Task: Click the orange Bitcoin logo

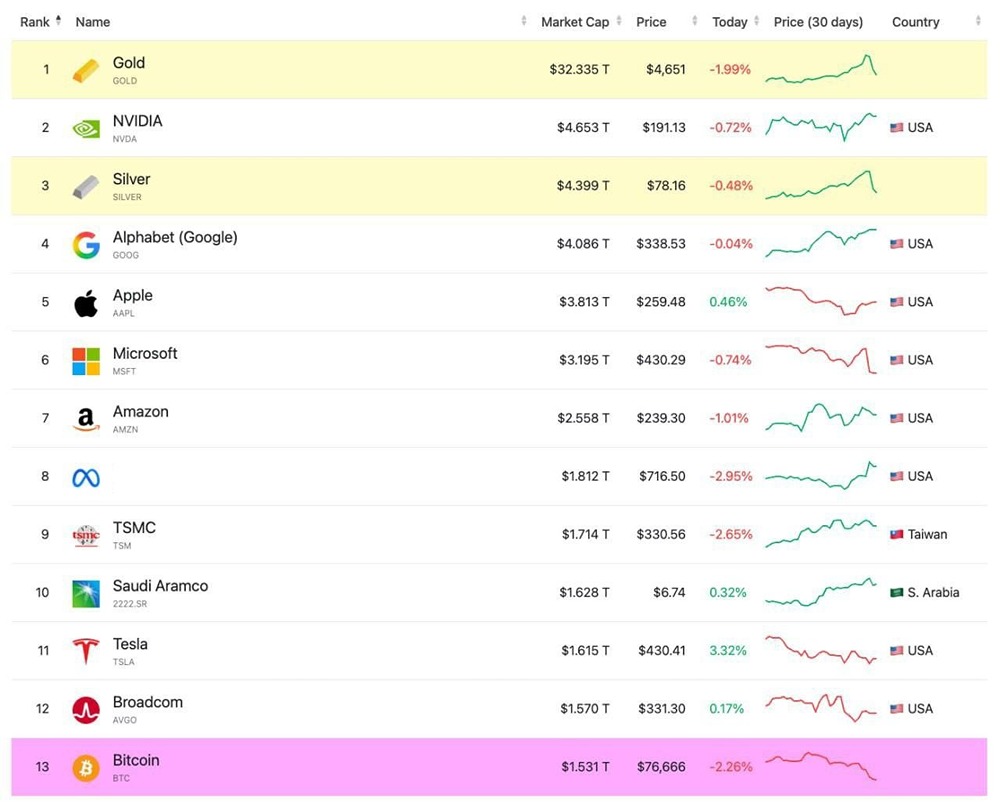Action: (86, 767)
